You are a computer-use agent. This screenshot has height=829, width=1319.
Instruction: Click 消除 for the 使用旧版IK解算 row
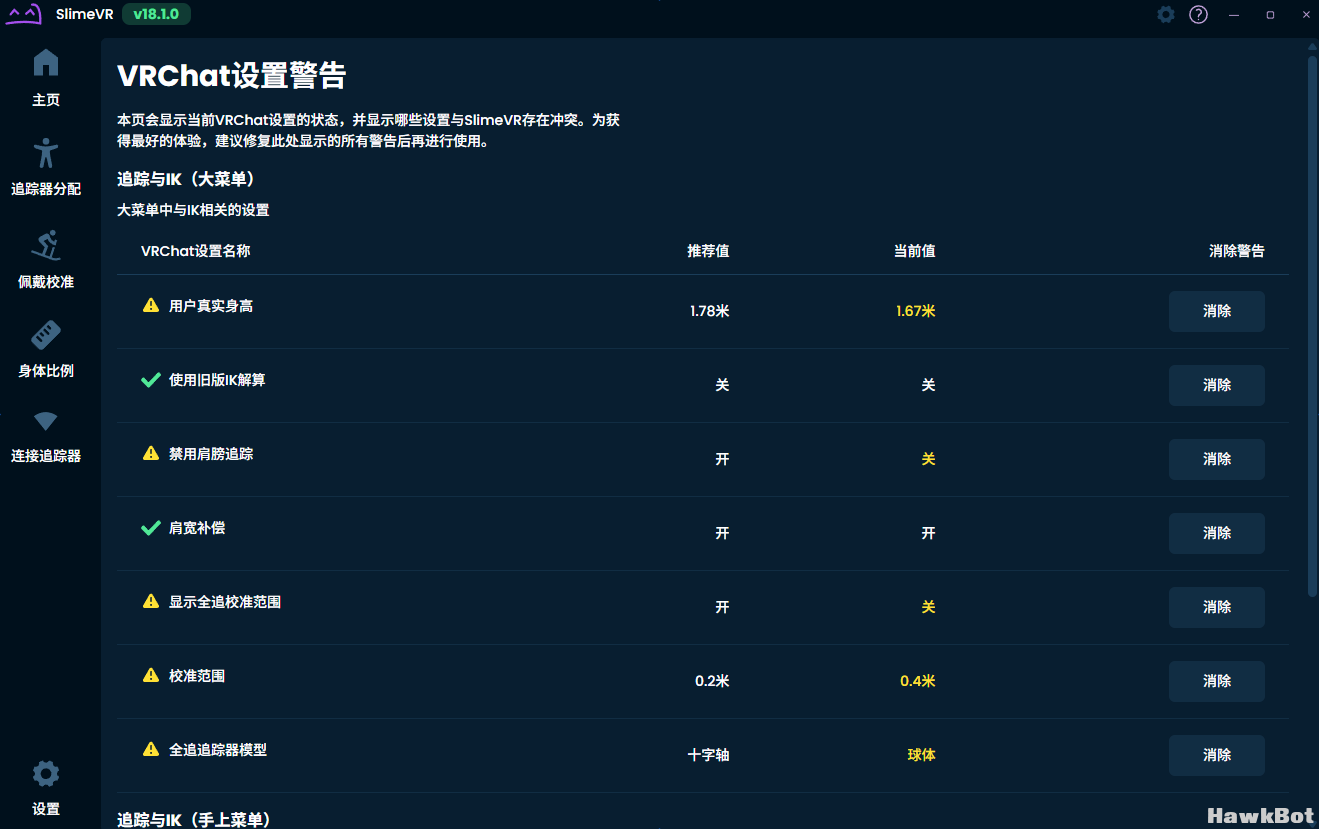point(1217,385)
